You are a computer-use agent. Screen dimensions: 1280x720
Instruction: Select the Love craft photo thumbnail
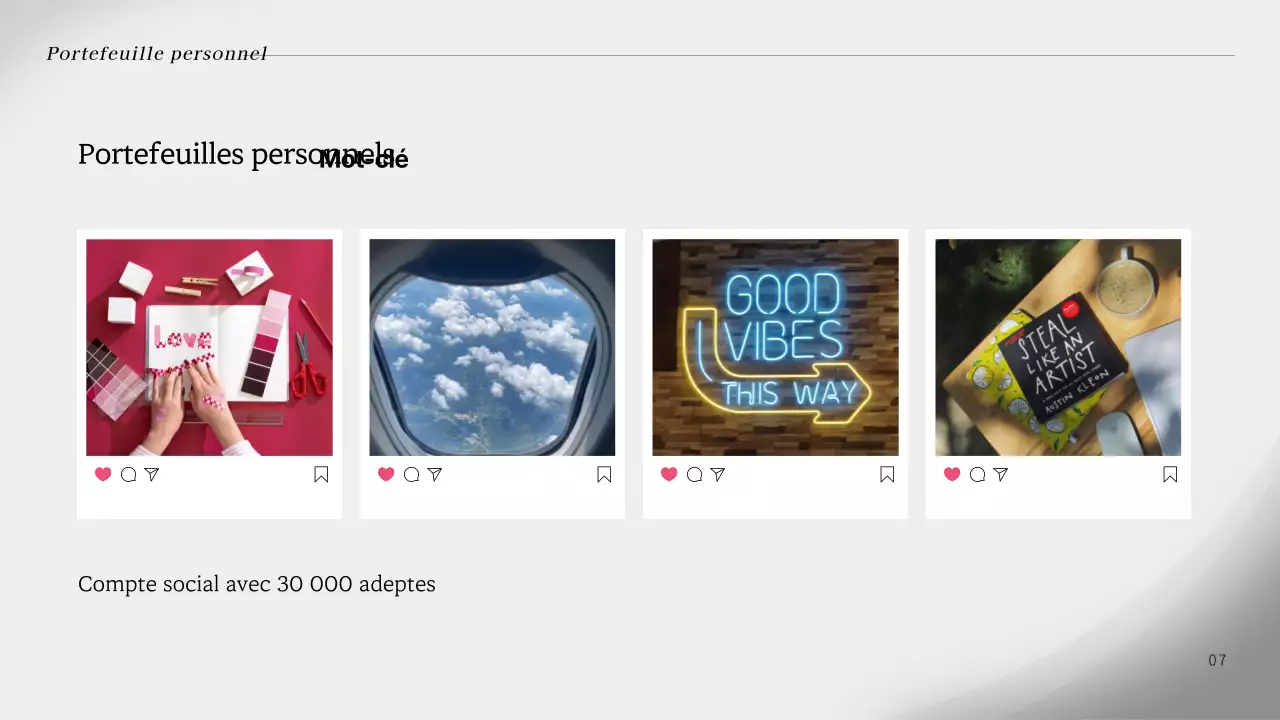209,347
